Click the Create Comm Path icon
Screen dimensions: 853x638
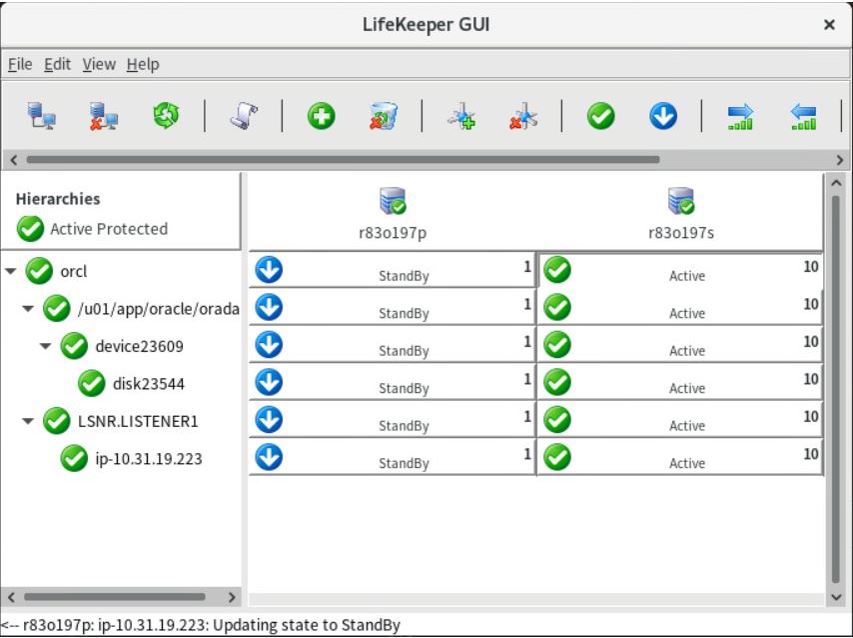pyautogui.click(x=461, y=116)
